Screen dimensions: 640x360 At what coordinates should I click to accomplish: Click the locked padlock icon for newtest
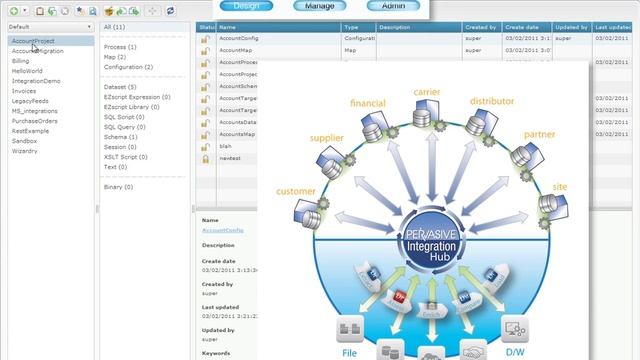pos(205,159)
